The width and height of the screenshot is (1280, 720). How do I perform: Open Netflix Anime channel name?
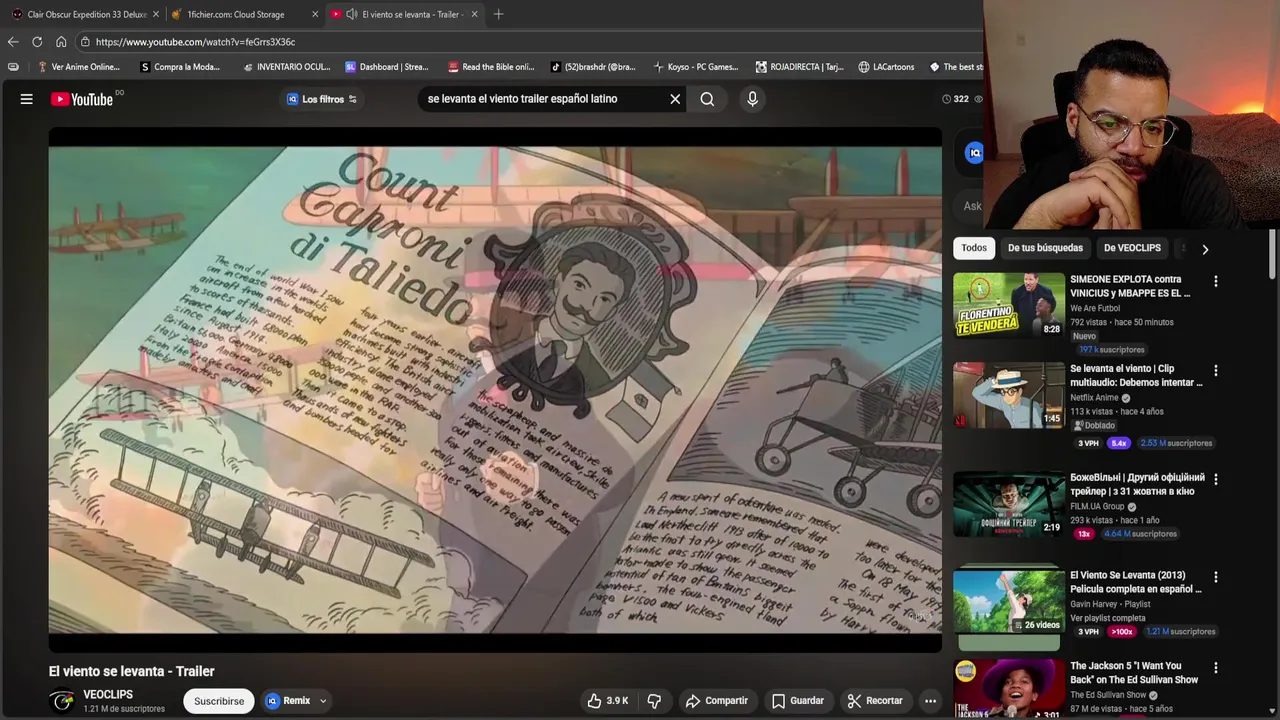pos(1094,398)
